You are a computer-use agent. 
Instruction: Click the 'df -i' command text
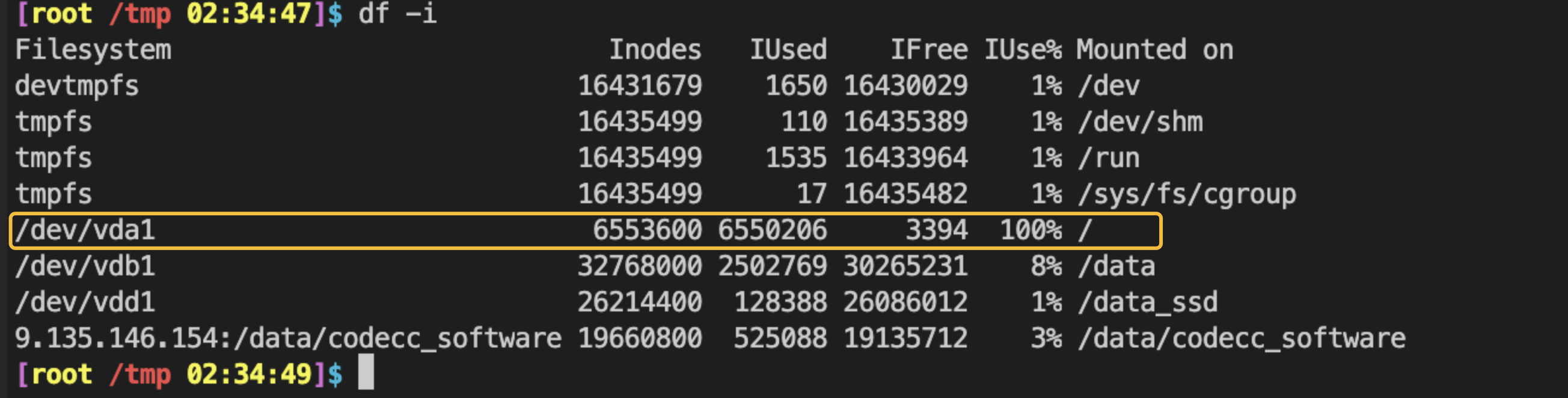(x=397, y=13)
